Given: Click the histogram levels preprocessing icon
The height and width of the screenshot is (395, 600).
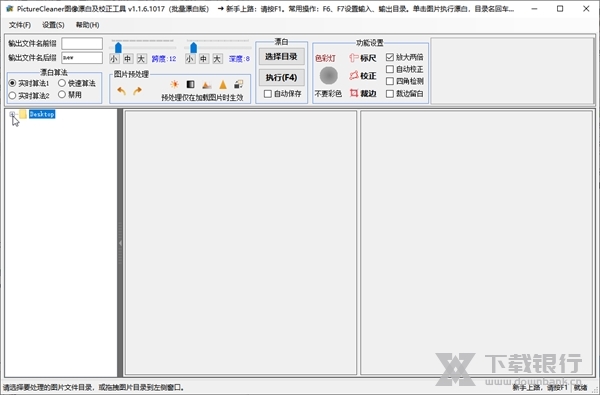Looking at the screenshot, I should (x=207, y=85).
